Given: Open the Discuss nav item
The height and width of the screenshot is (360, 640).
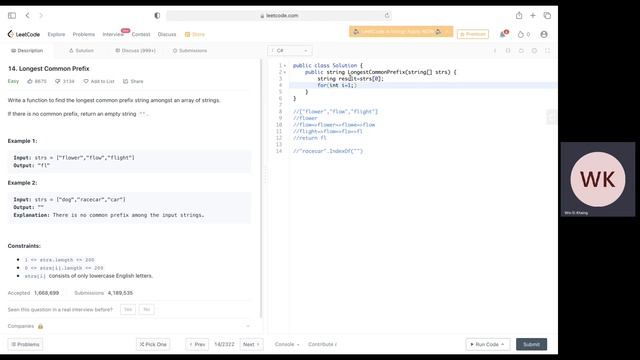Looking at the screenshot, I should coord(167,34).
